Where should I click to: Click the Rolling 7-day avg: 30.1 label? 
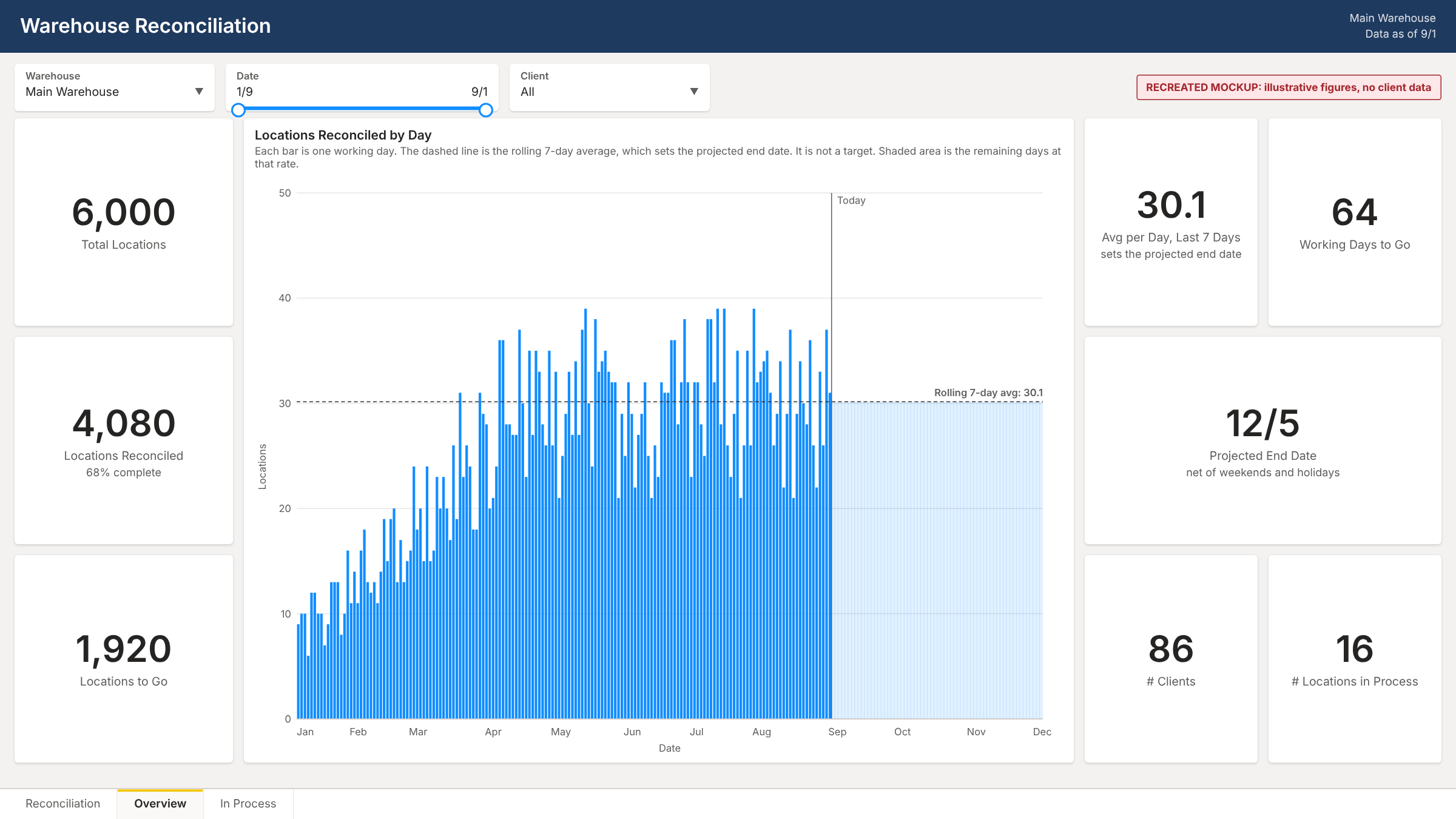[988, 393]
